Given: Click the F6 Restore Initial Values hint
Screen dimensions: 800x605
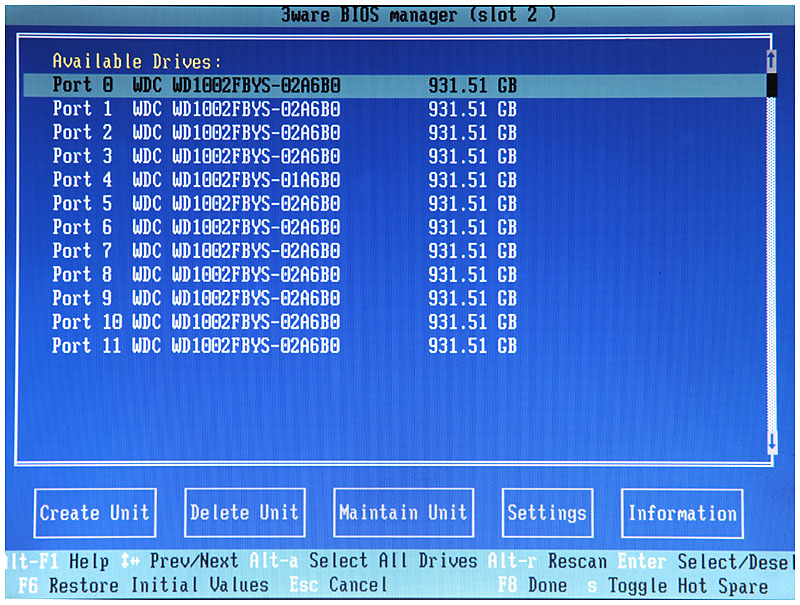Looking at the screenshot, I should click(x=143, y=585).
